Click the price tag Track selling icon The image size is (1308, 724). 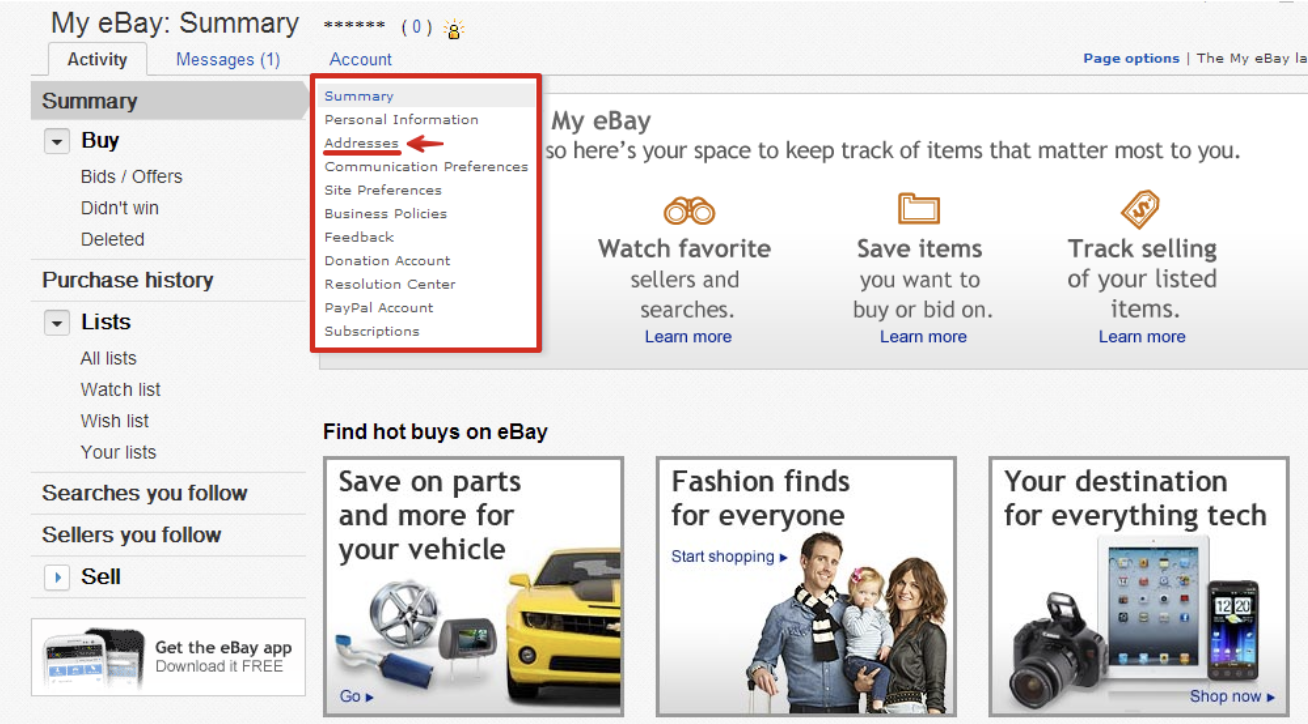(1140, 210)
